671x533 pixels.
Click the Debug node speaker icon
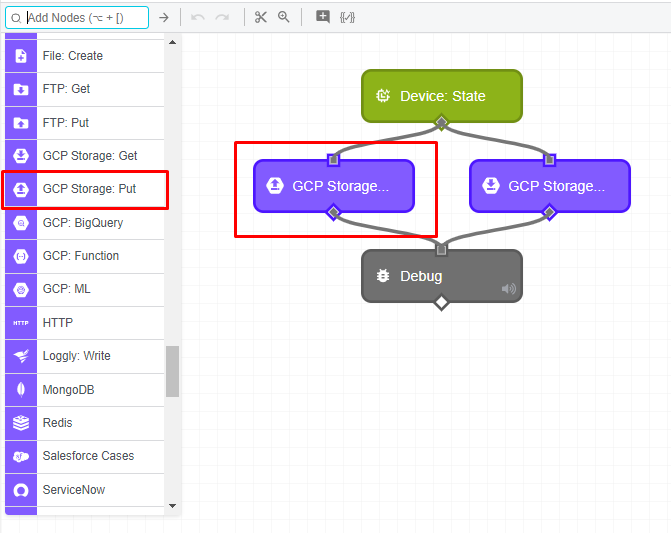509,289
